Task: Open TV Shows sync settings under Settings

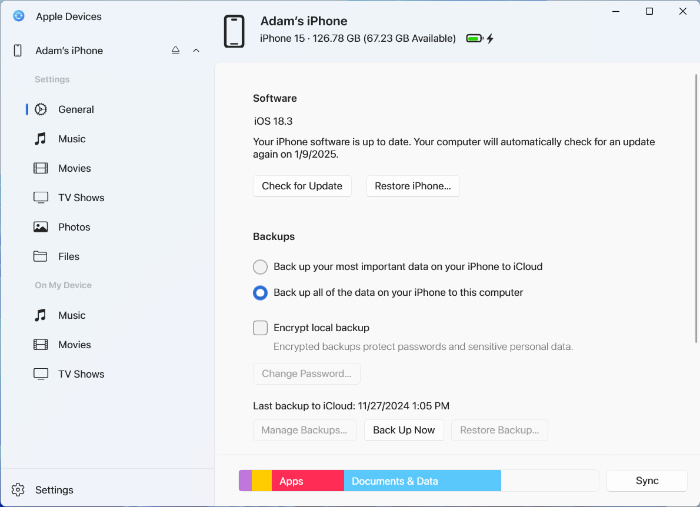Action: click(81, 198)
